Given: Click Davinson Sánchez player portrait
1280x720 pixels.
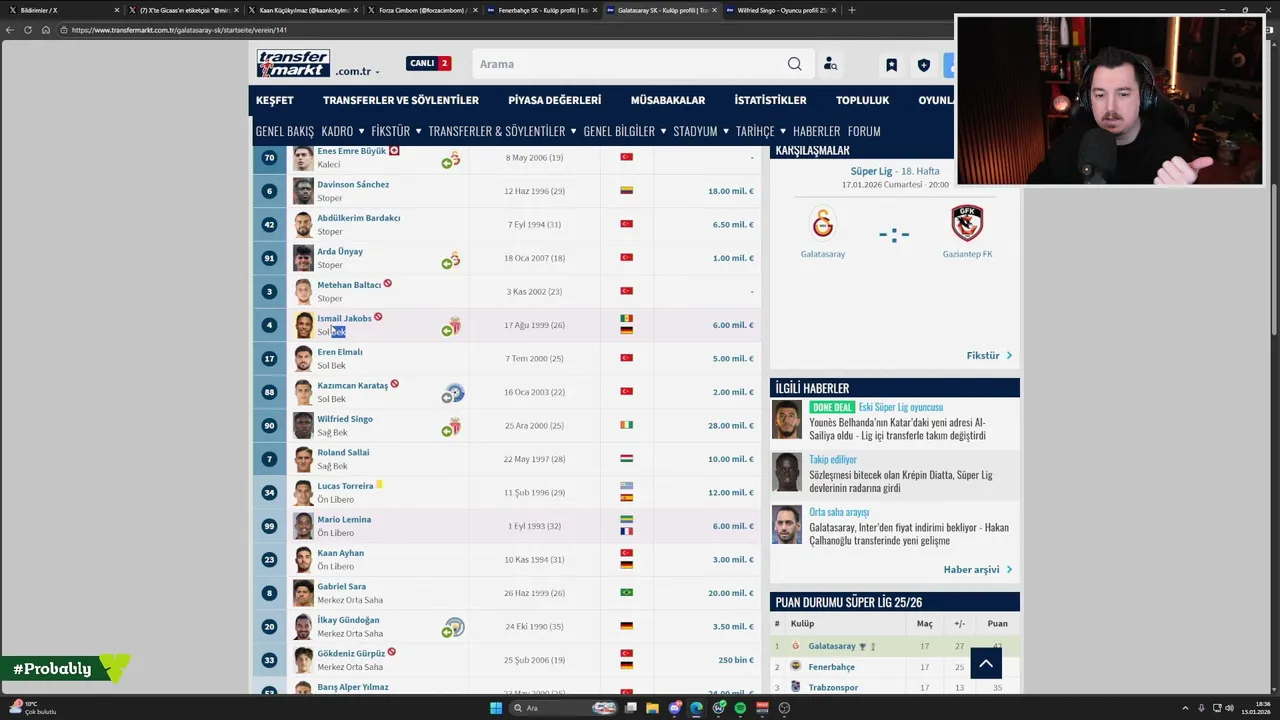Looking at the screenshot, I should click(303, 191).
